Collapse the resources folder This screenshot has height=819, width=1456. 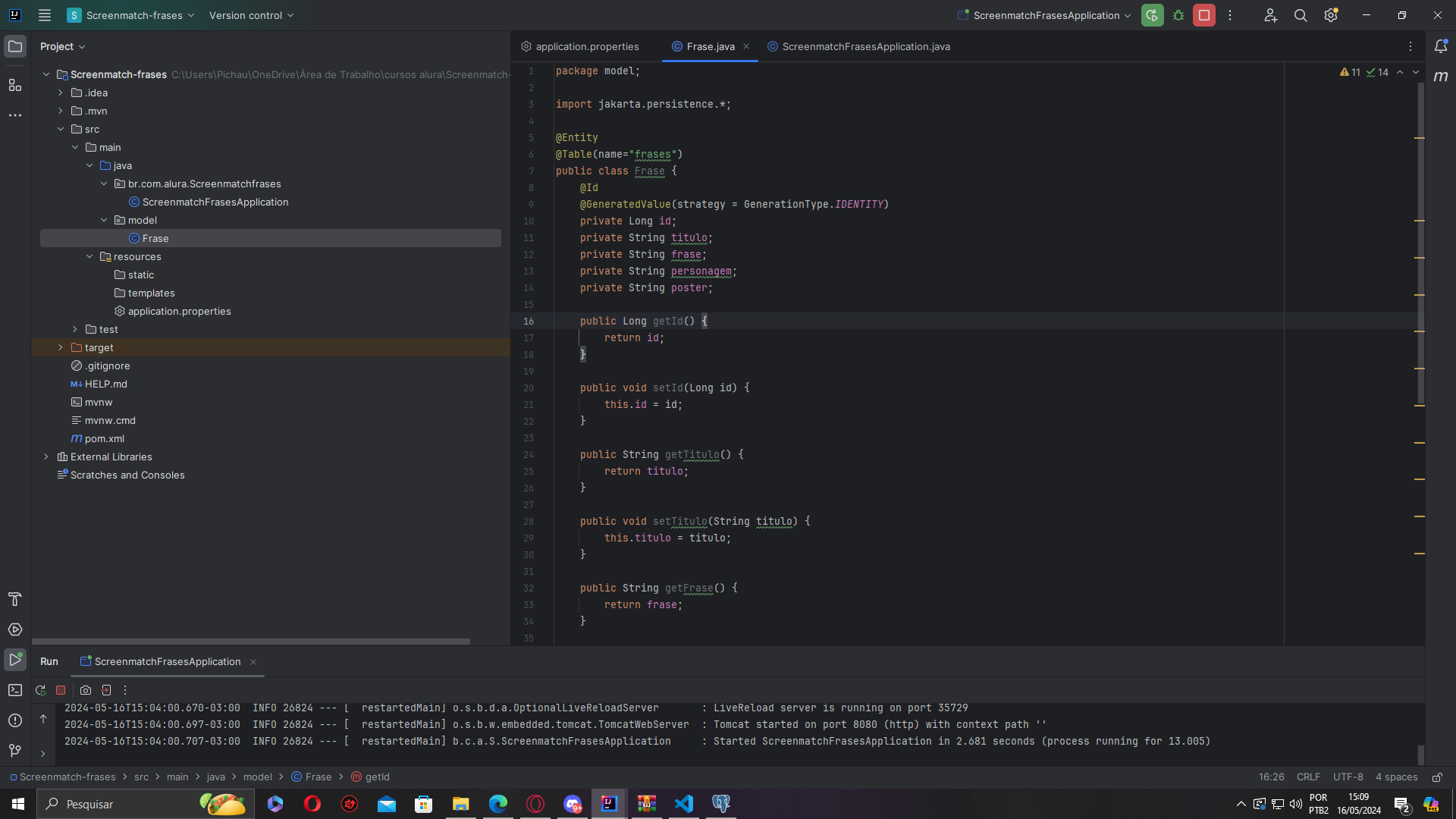pyautogui.click(x=89, y=256)
